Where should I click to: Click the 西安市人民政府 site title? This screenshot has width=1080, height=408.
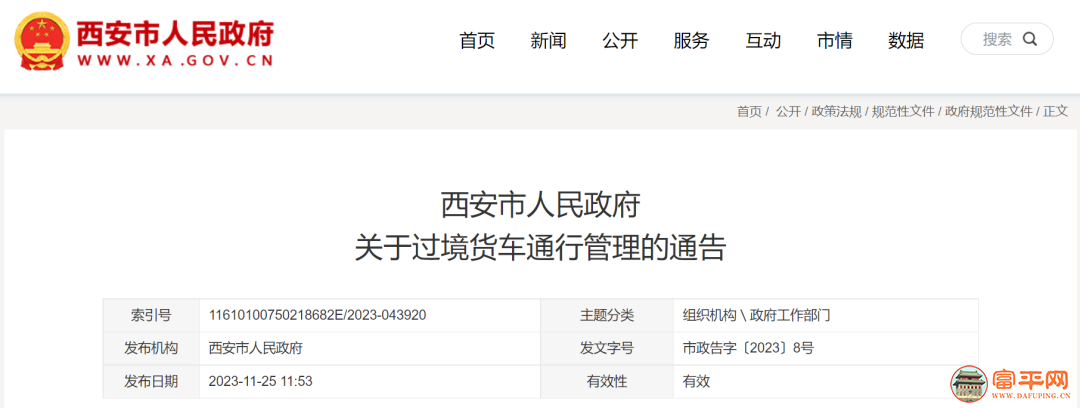(x=175, y=32)
